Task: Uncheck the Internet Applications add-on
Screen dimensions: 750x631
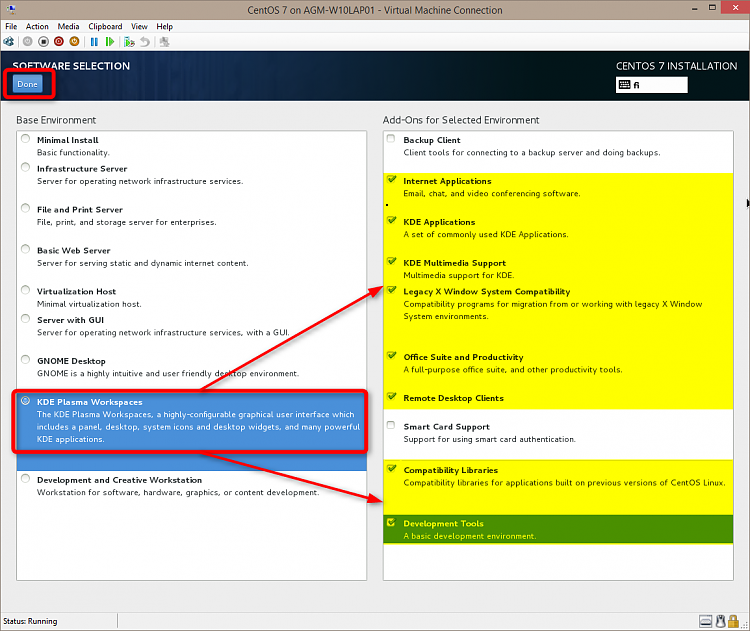Action: [392, 179]
